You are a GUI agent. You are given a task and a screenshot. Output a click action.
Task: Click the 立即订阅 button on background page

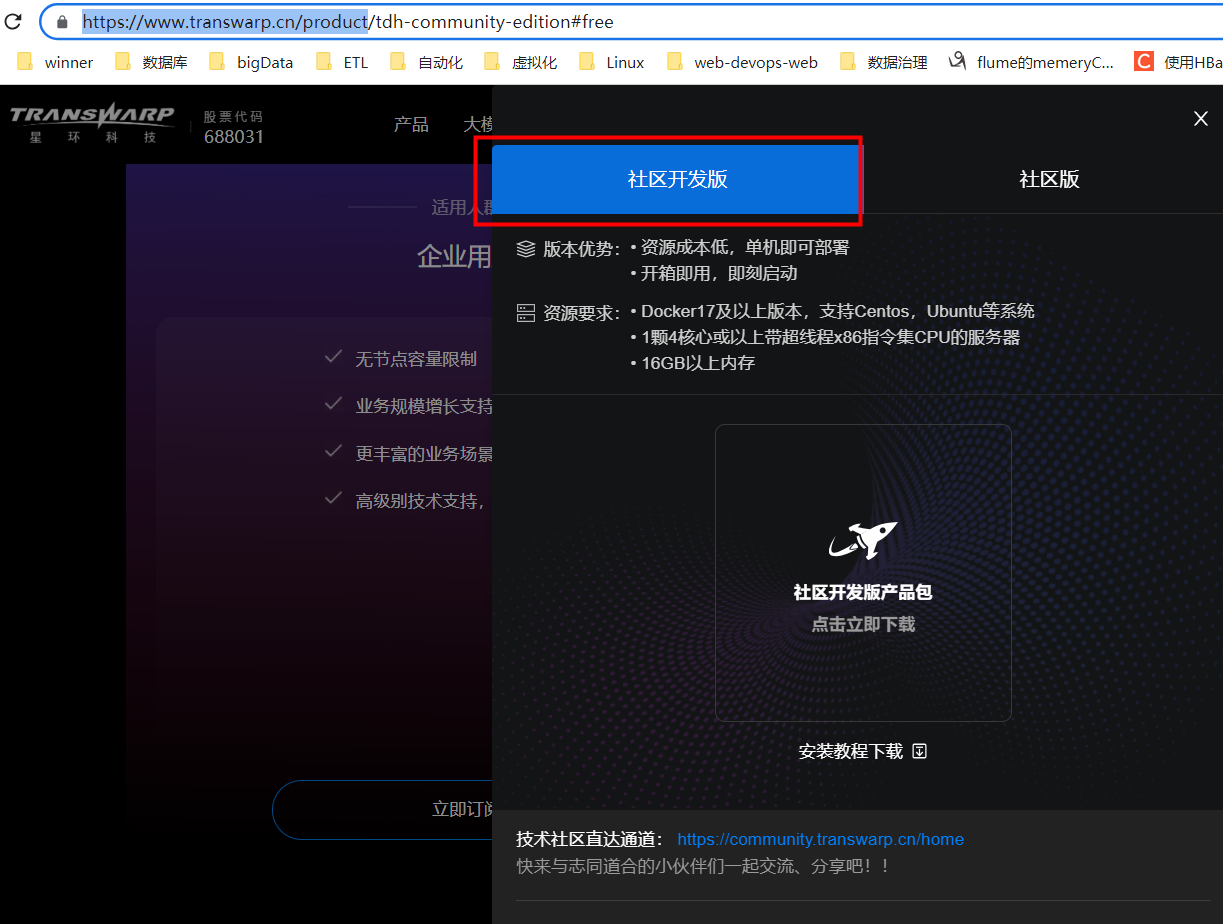coord(382,809)
